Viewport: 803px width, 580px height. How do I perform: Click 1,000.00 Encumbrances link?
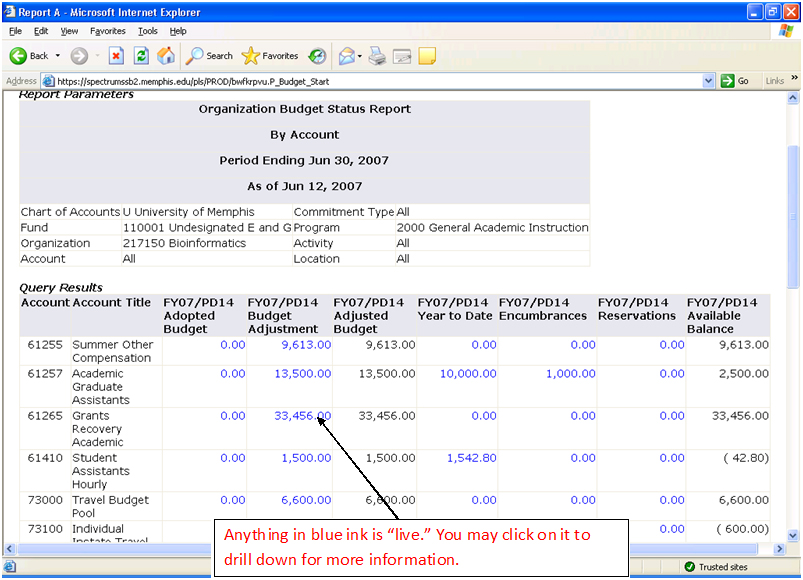[570, 374]
